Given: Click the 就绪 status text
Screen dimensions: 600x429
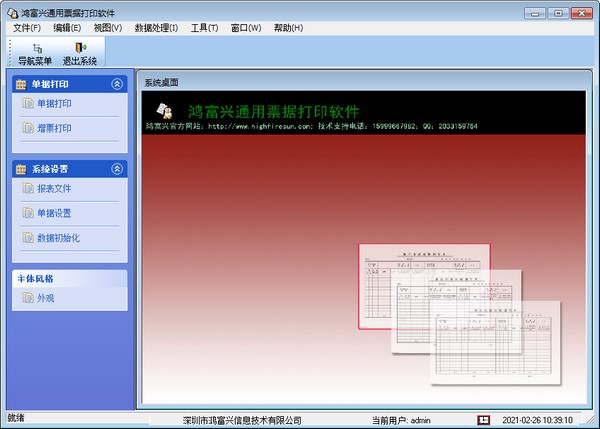Looking at the screenshot, I should click(x=16, y=418).
